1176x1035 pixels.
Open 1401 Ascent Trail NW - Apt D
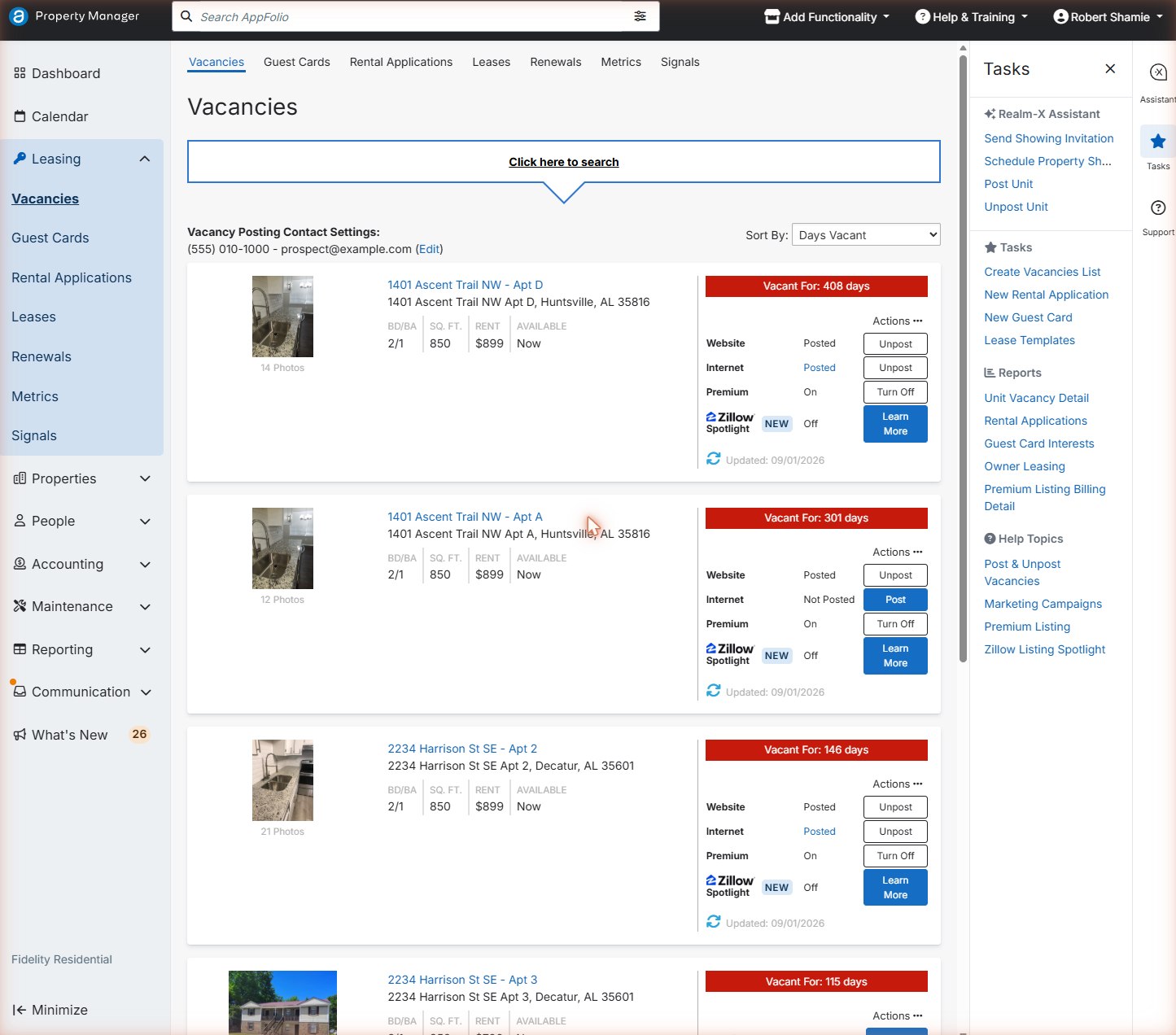click(x=466, y=285)
